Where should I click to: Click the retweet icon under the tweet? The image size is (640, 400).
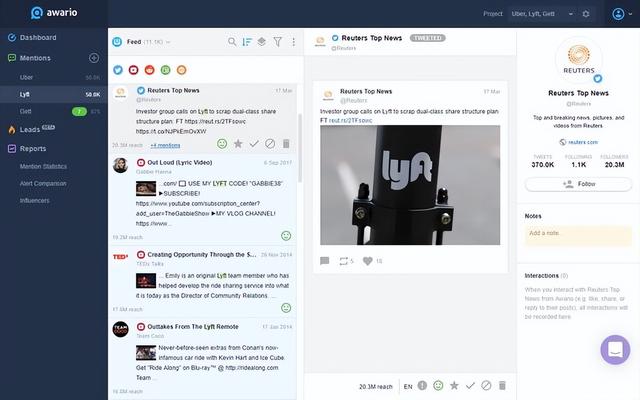[344, 261]
